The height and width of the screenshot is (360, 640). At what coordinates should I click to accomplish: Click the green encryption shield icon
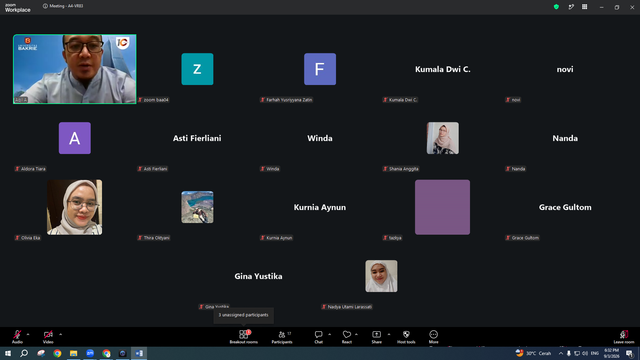(556, 7)
